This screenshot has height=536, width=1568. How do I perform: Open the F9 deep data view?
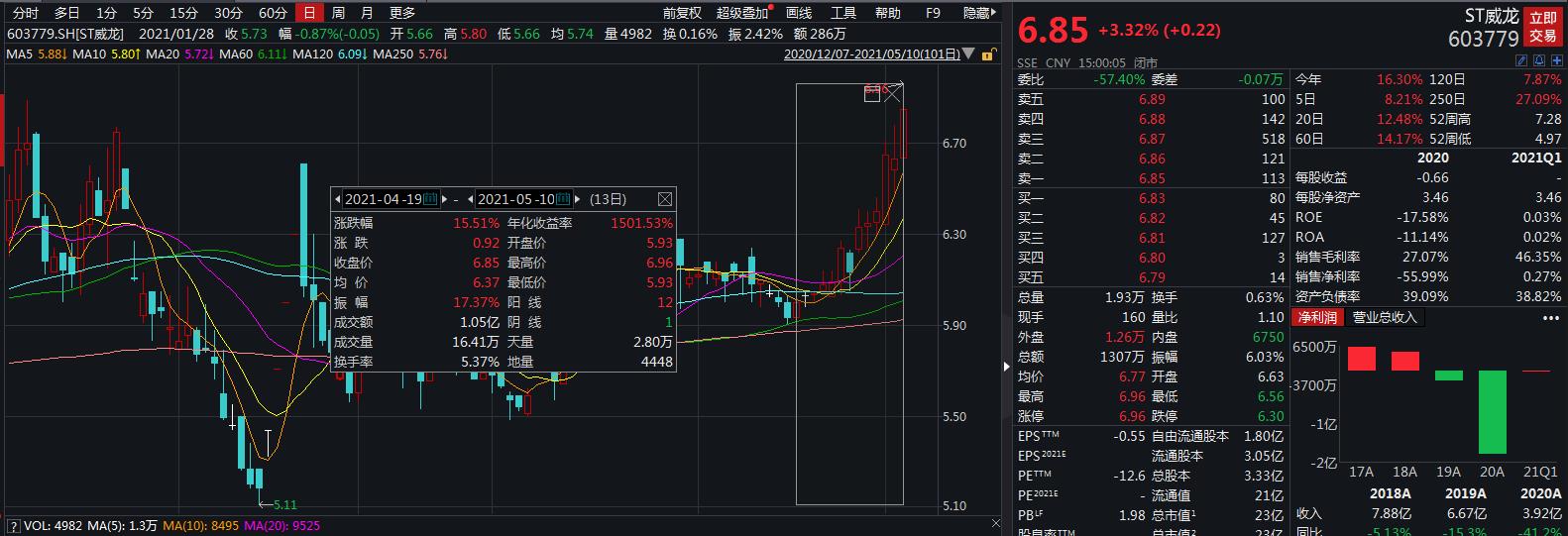[x=933, y=13]
